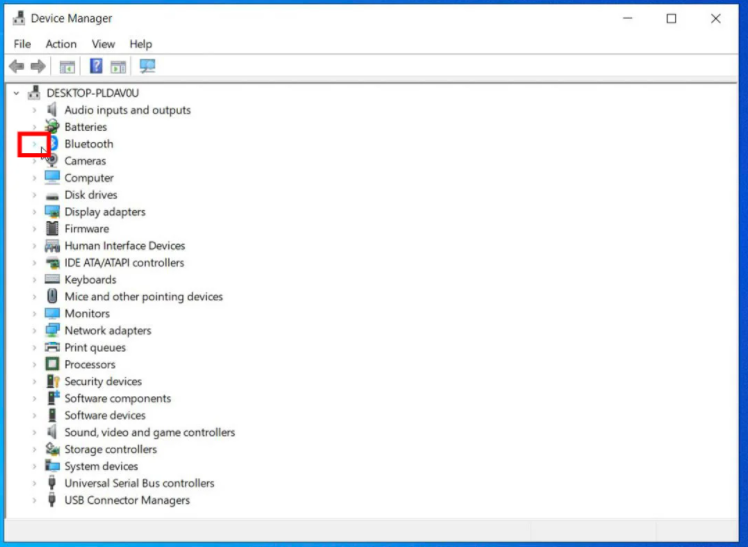
Task: Click the Back arrow in toolbar
Action: [x=16, y=67]
